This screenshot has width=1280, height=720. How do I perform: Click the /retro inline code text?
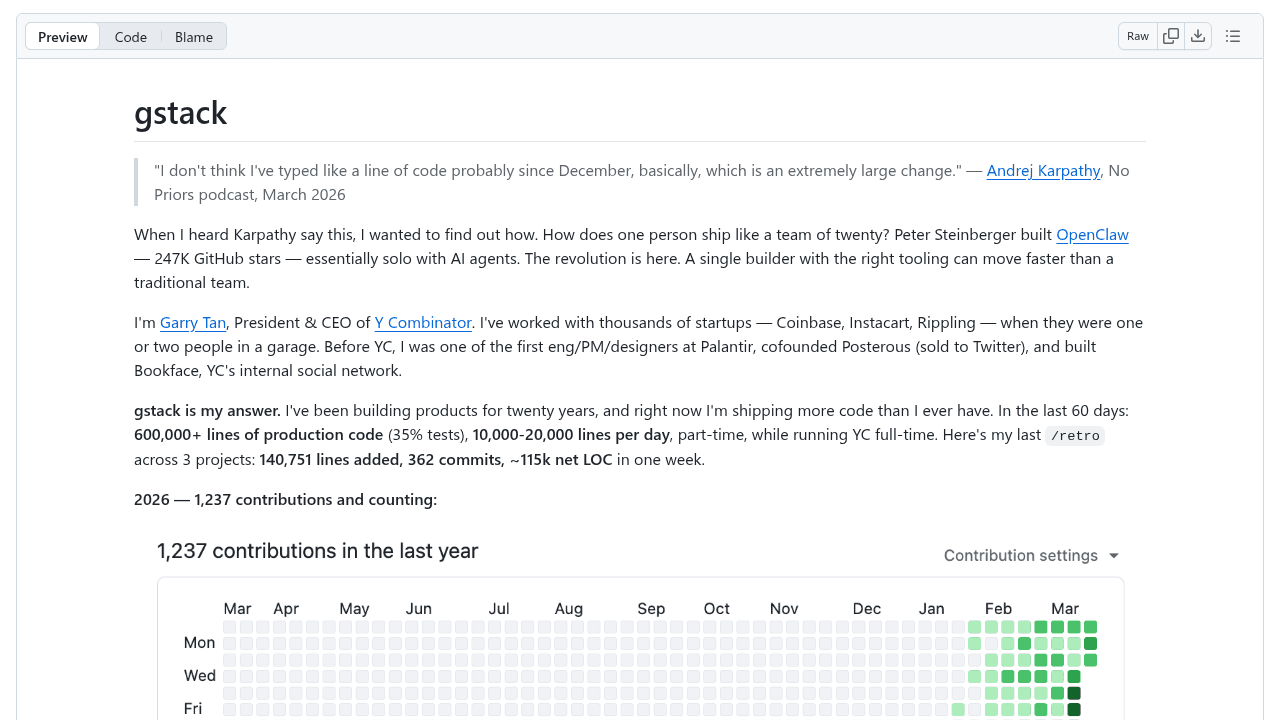(x=1074, y=436)
